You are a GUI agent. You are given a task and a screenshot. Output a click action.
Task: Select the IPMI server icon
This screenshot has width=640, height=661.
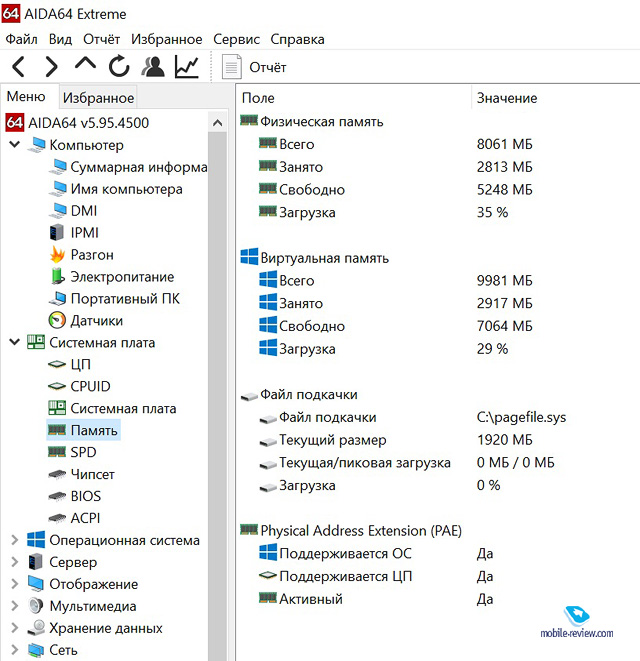pyautogui.click(x=56, y=232)
